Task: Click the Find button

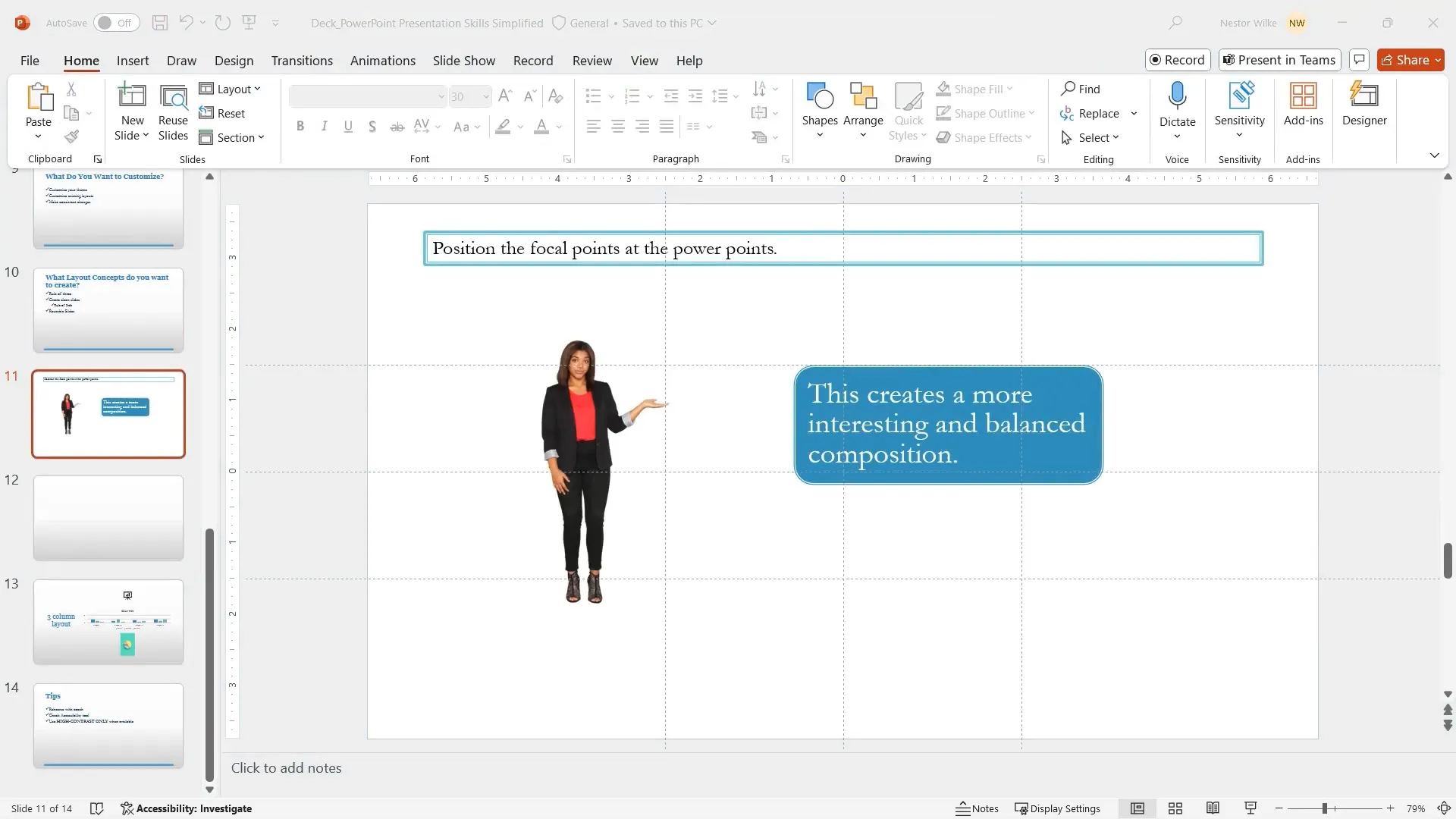Action: click(x=1081, y=89)
